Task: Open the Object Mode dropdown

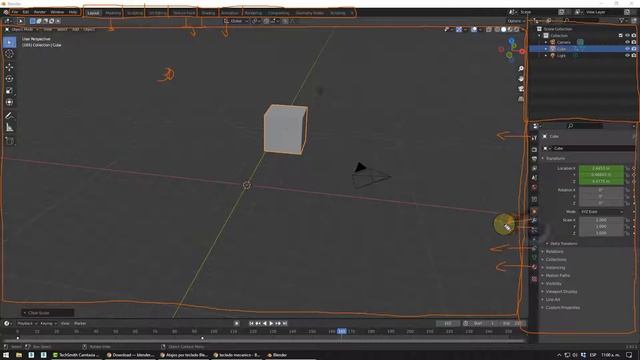Action: click(22, 29)
